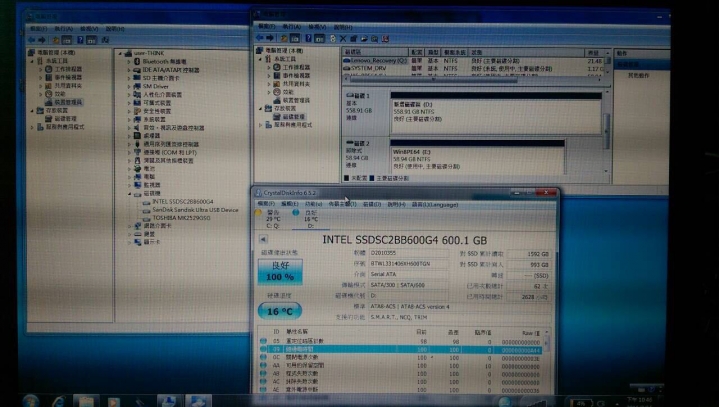Expand the Bluetooth category in Device Manager
The width and height of the screenshot is (720, 407).
129,62
